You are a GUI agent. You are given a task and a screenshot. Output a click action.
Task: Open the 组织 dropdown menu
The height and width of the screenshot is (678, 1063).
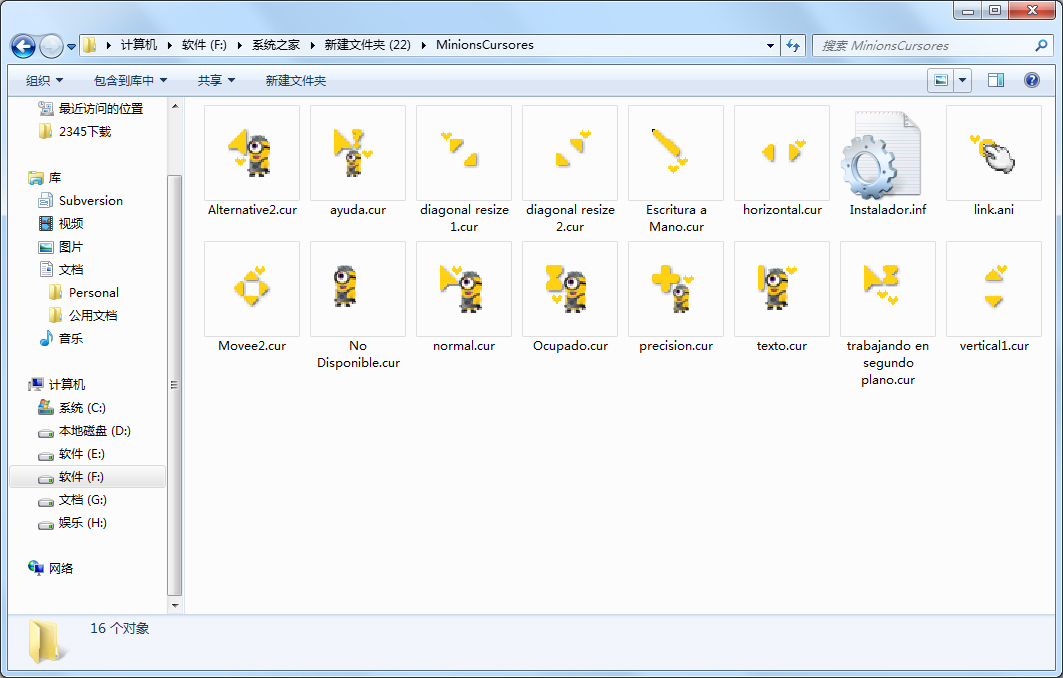point(44,81)
